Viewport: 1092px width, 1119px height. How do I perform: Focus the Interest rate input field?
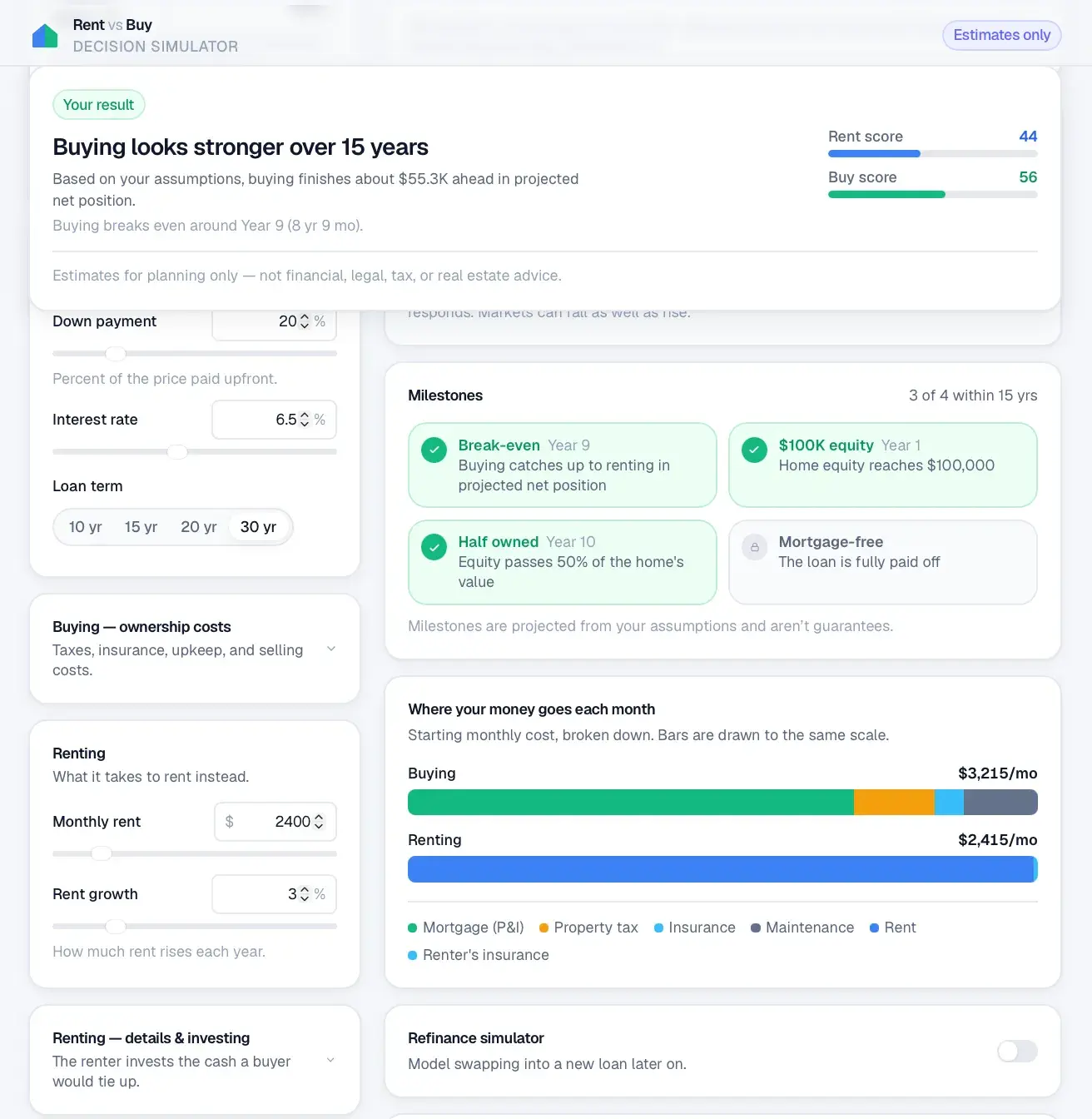(275, 420)
